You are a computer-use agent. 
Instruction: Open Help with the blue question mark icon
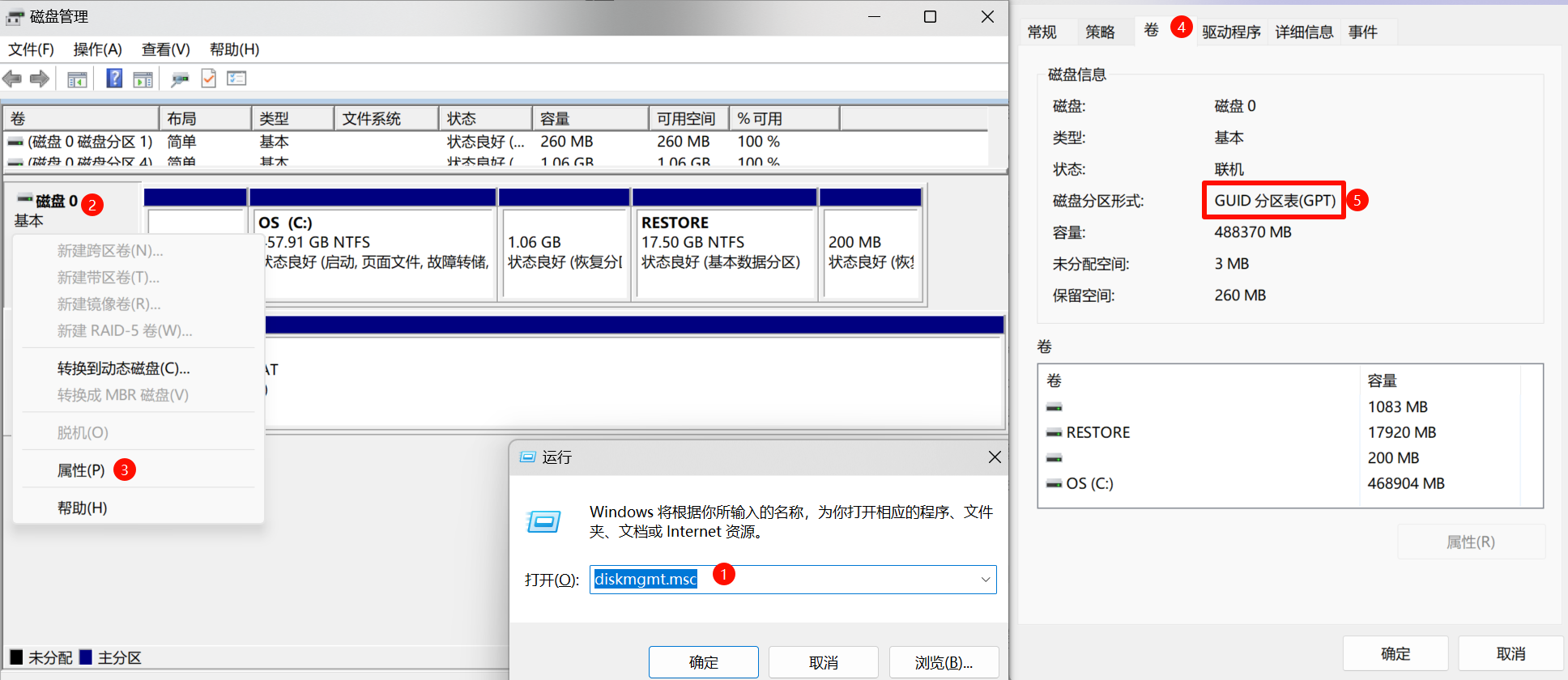[x=114, y=79]
